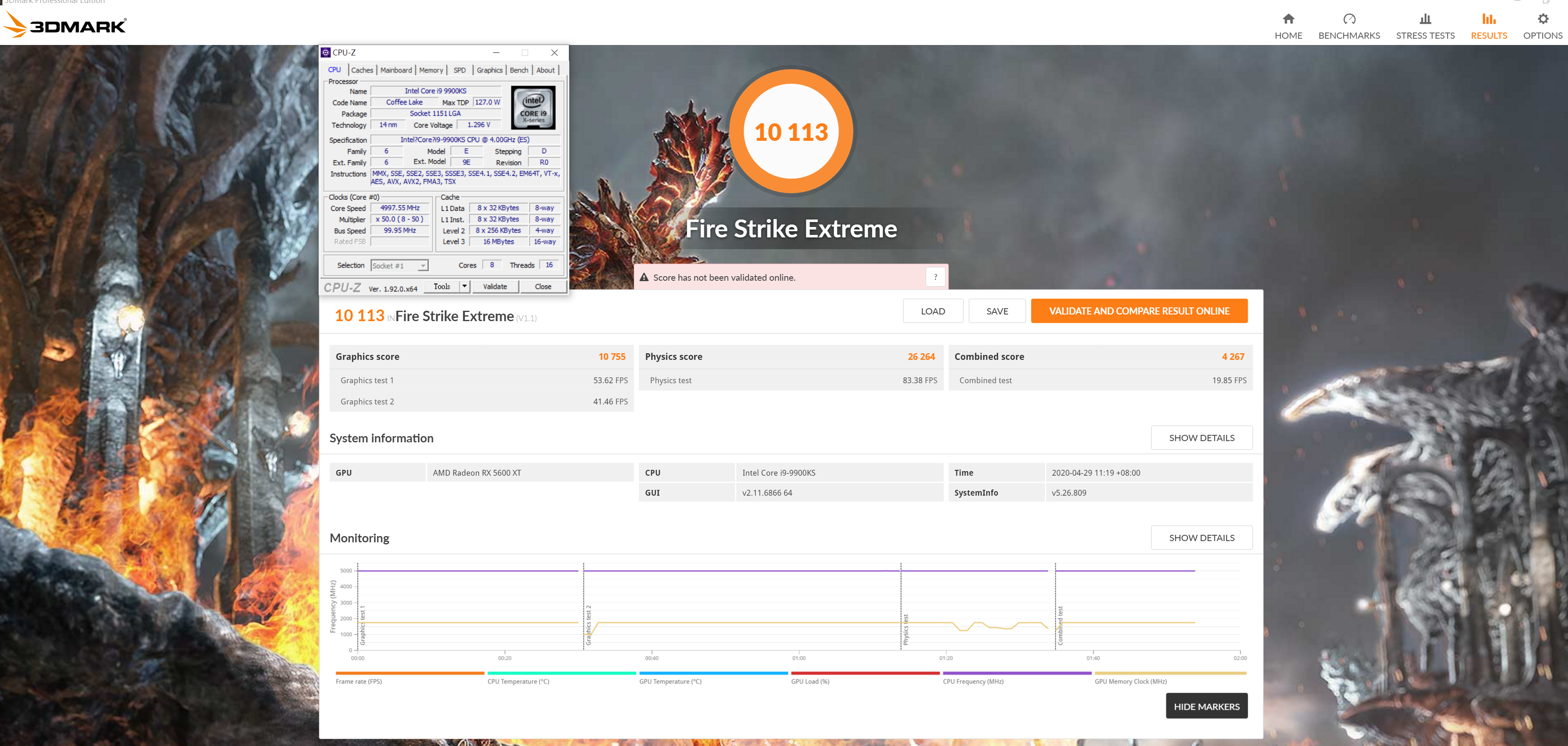Screen dimensions: 1568x746
Task: Click the Graphics test 2 chart marker
Action: (588, 625)
